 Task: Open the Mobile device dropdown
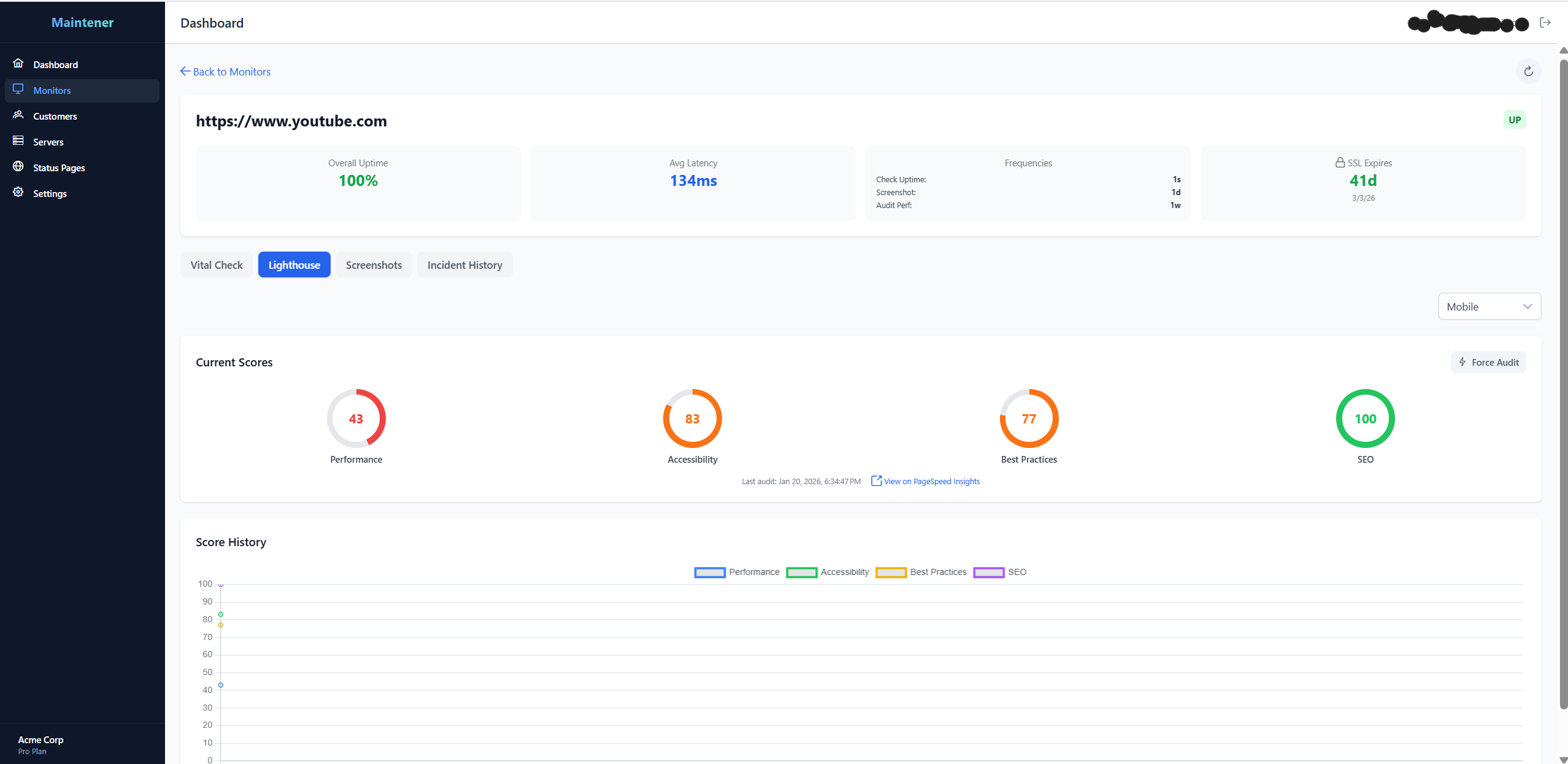1489,306
